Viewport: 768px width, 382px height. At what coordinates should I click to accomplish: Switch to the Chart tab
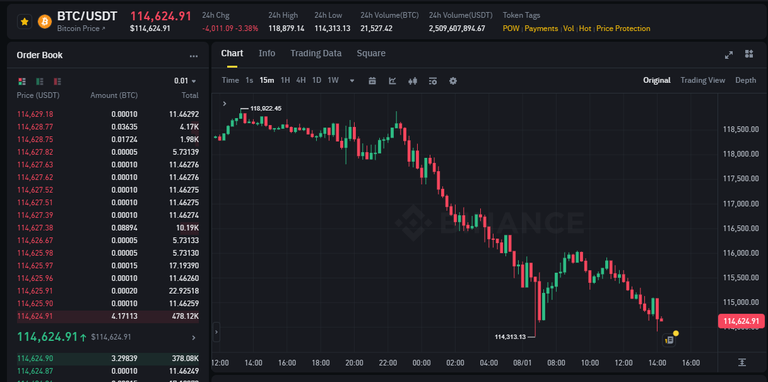tap(232, 53)
